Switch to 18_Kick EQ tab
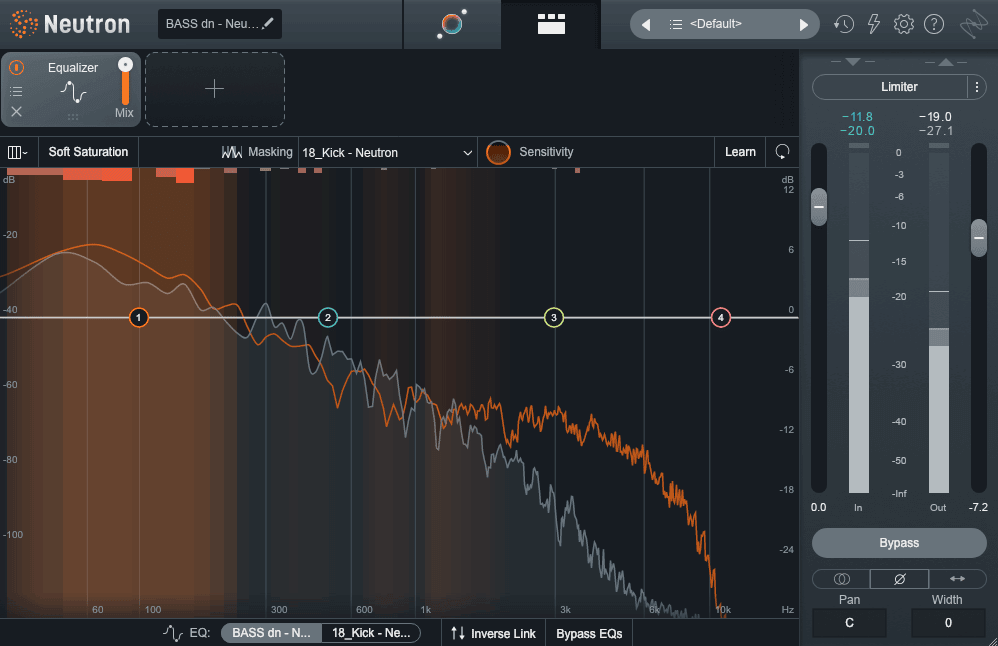The width and height of the screenshot is (998, 646). pyautogui.click(x=371, y=633)
